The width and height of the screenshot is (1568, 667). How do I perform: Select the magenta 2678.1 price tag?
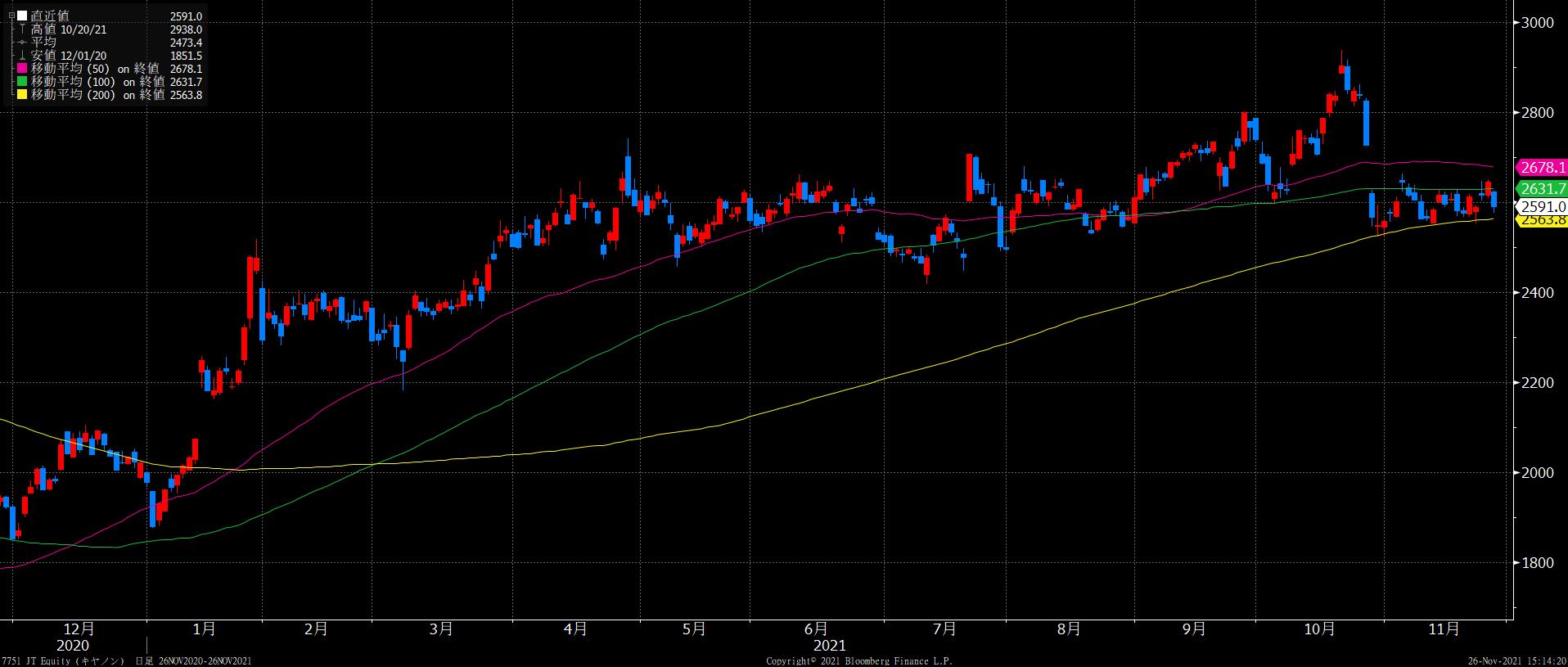1542,168
